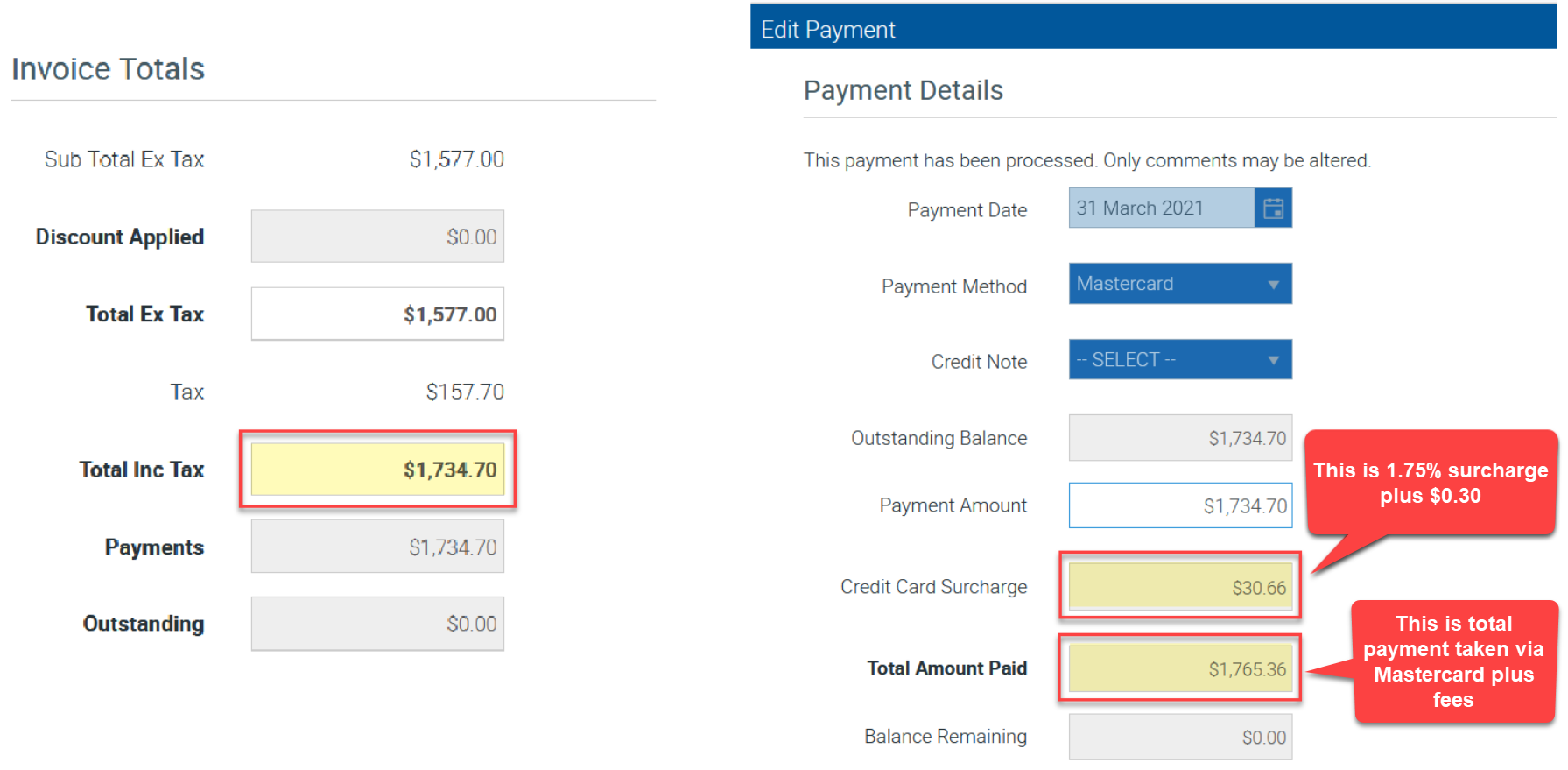The image size is (1568, 770).
Task: Click the Payments amount field
Action: click(x=377, y=547)
